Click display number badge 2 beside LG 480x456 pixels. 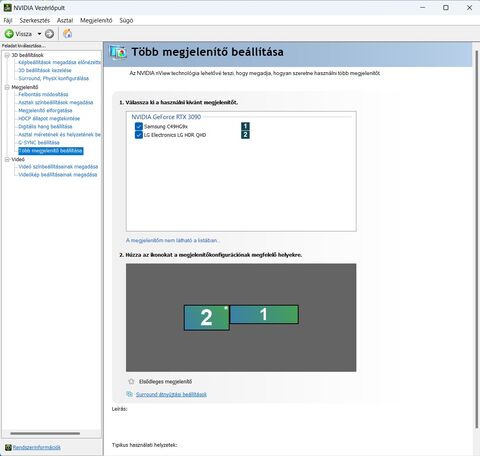245,135
